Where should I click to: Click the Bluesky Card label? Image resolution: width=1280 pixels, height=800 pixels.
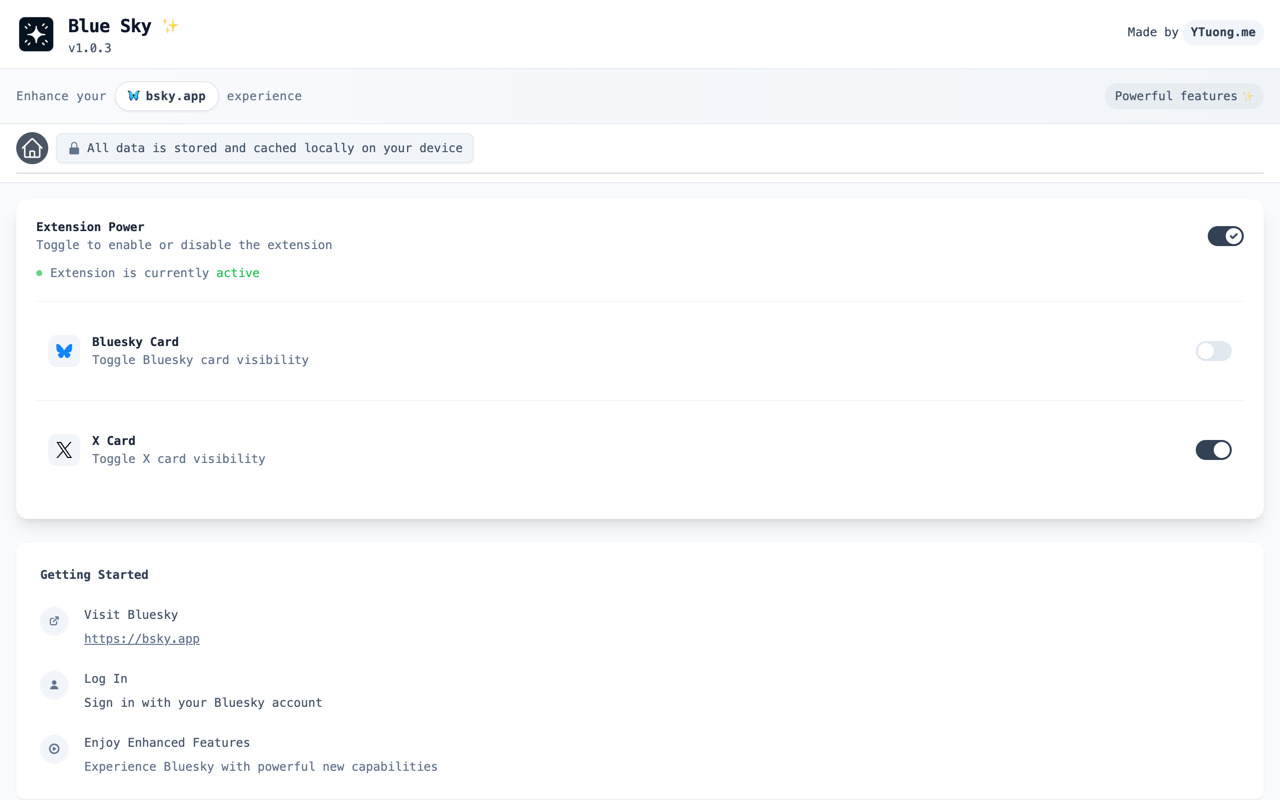pyautogui.click(x=135, y=342)
